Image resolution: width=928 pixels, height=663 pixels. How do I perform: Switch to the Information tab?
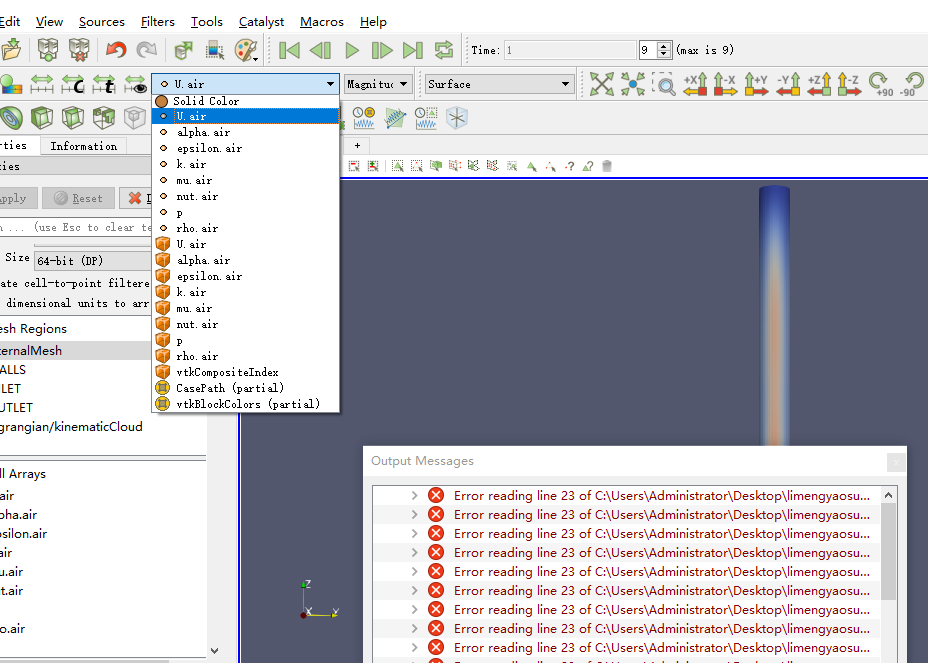(x=83, y=146)
